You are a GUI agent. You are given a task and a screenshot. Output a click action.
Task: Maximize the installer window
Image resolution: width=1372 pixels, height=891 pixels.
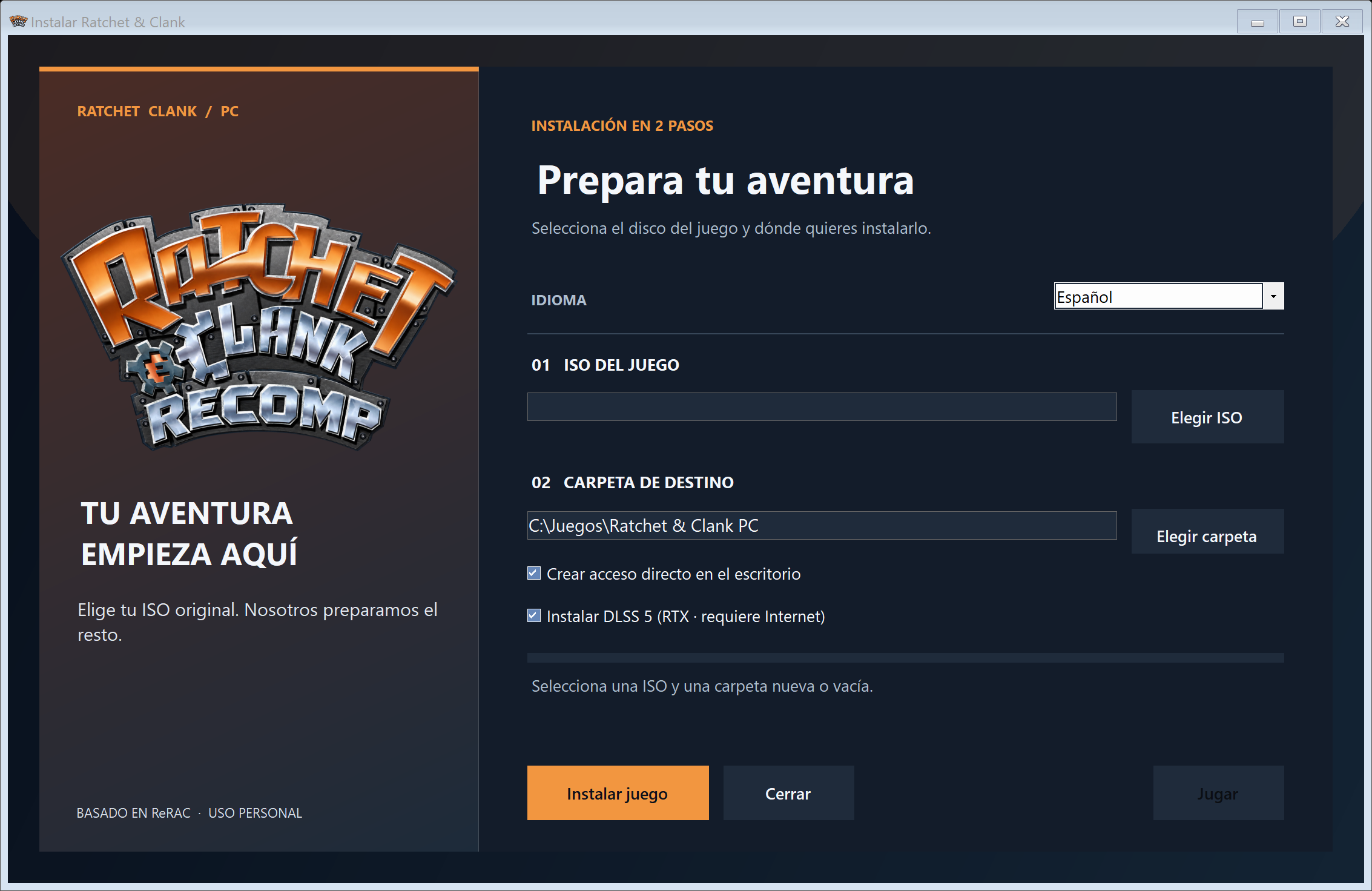tap(1300, 22)
